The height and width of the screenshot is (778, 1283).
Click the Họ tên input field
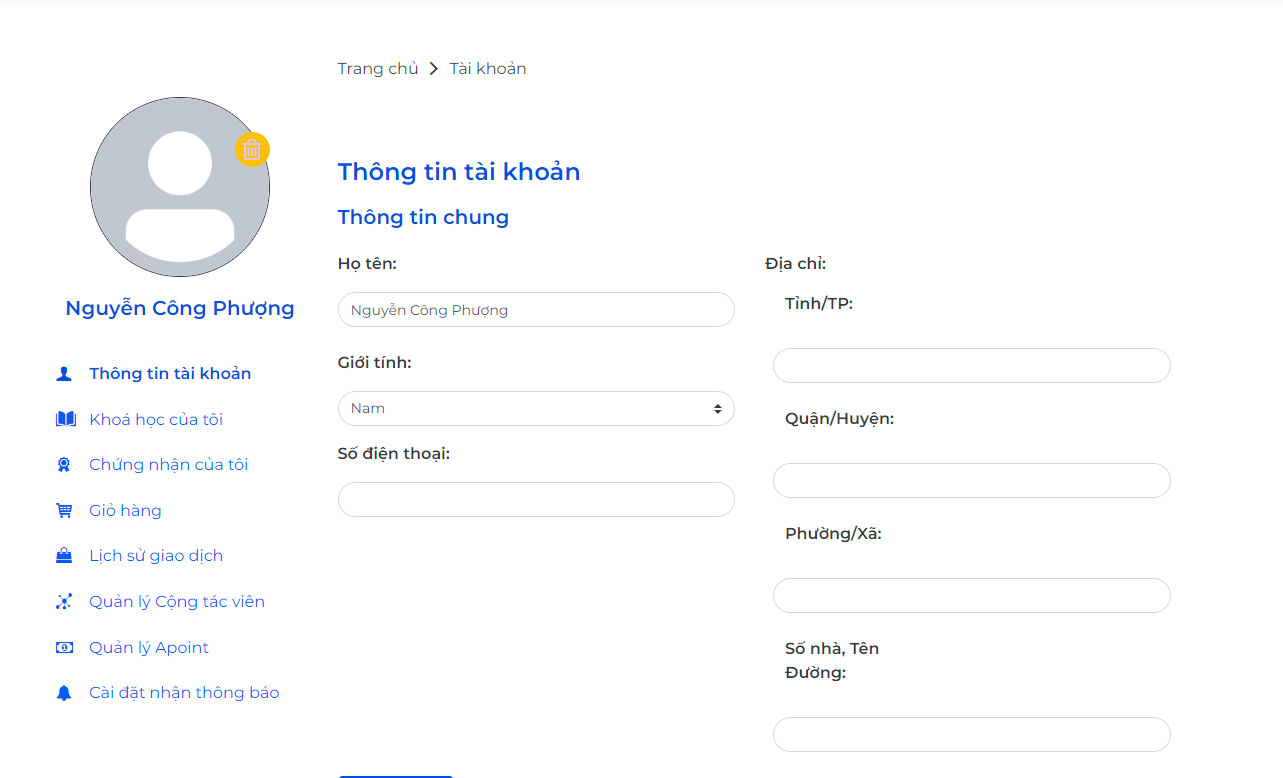tap(536, 310)
